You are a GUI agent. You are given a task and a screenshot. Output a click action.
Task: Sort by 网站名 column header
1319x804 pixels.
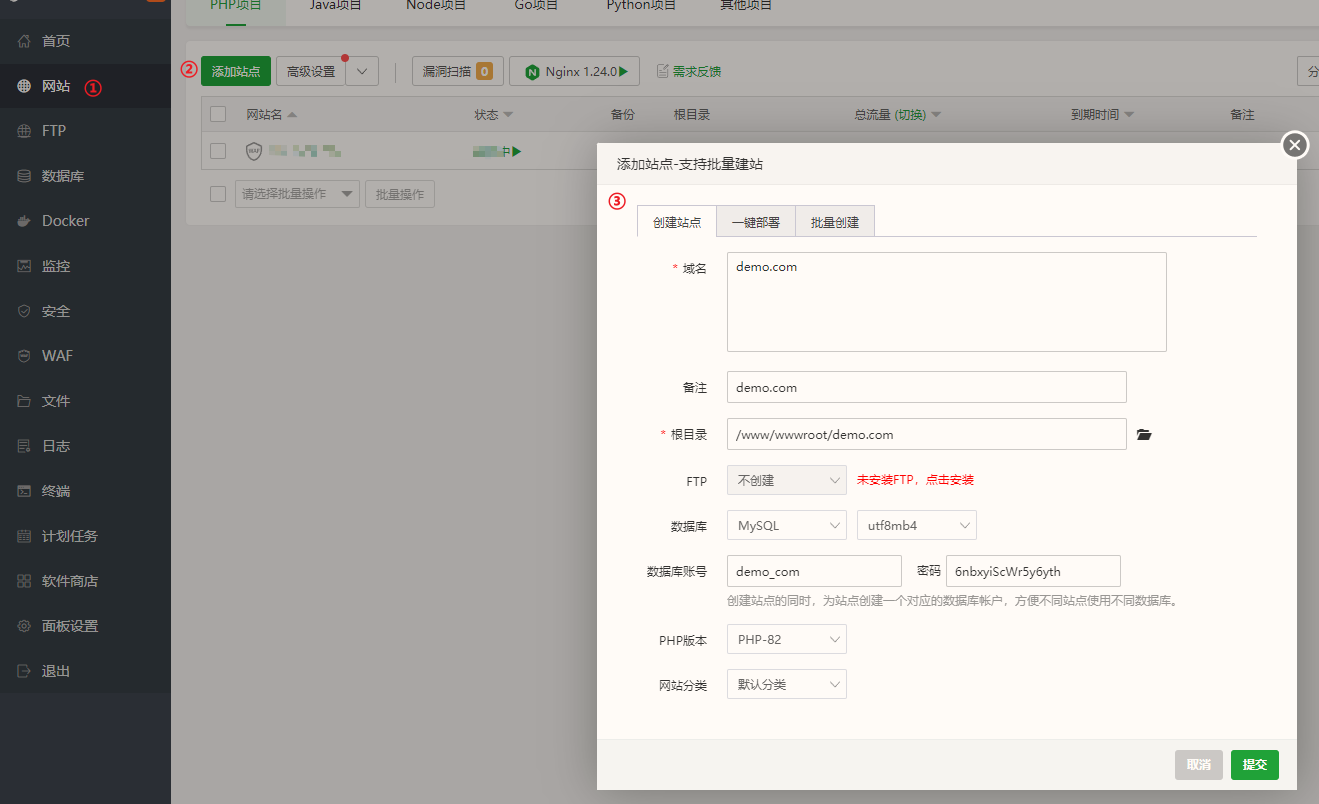pyautogui.click(x=272, y=115)
